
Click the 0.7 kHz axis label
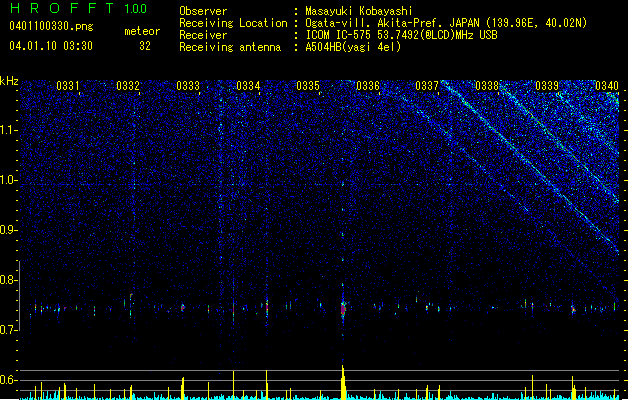pos(9,330)
